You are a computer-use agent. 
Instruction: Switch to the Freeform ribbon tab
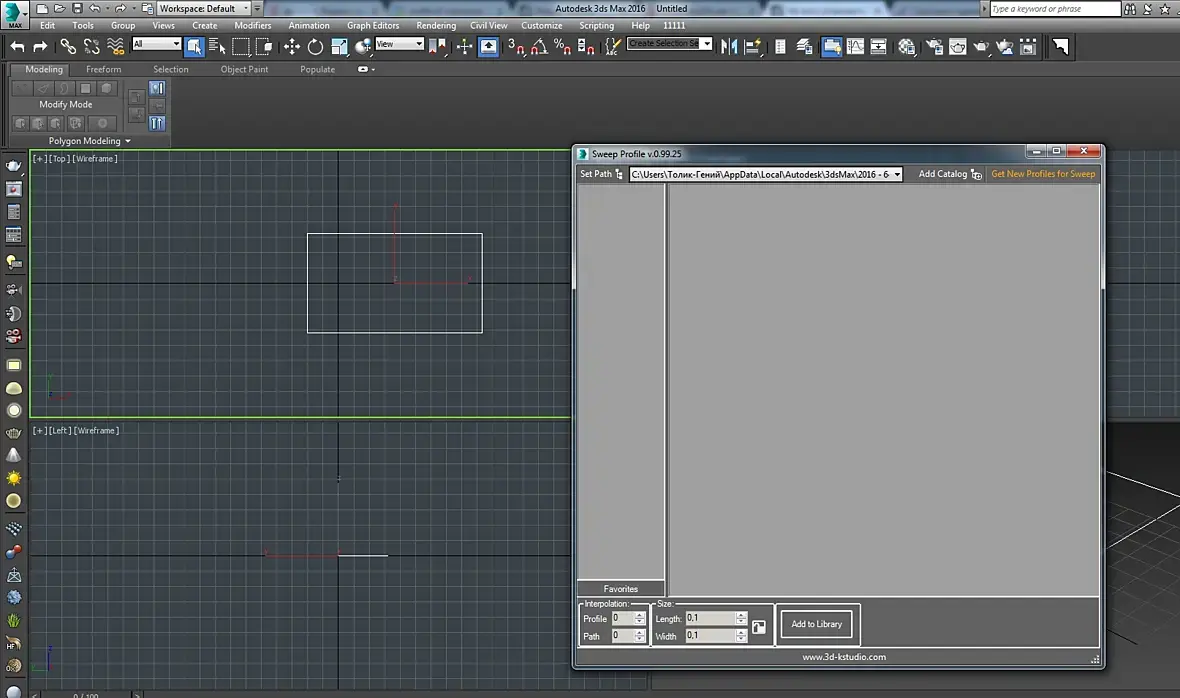coord(103,69)
